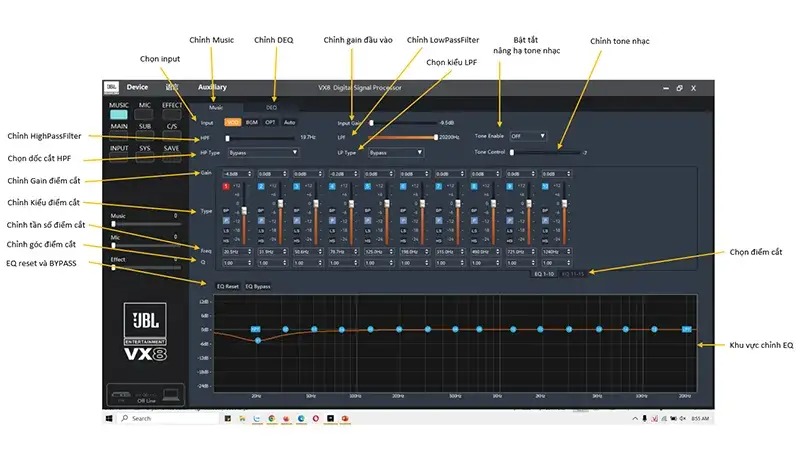Click the JBL logo in title bar
This screenshot has height=450, width=800.
click(112, 87)
